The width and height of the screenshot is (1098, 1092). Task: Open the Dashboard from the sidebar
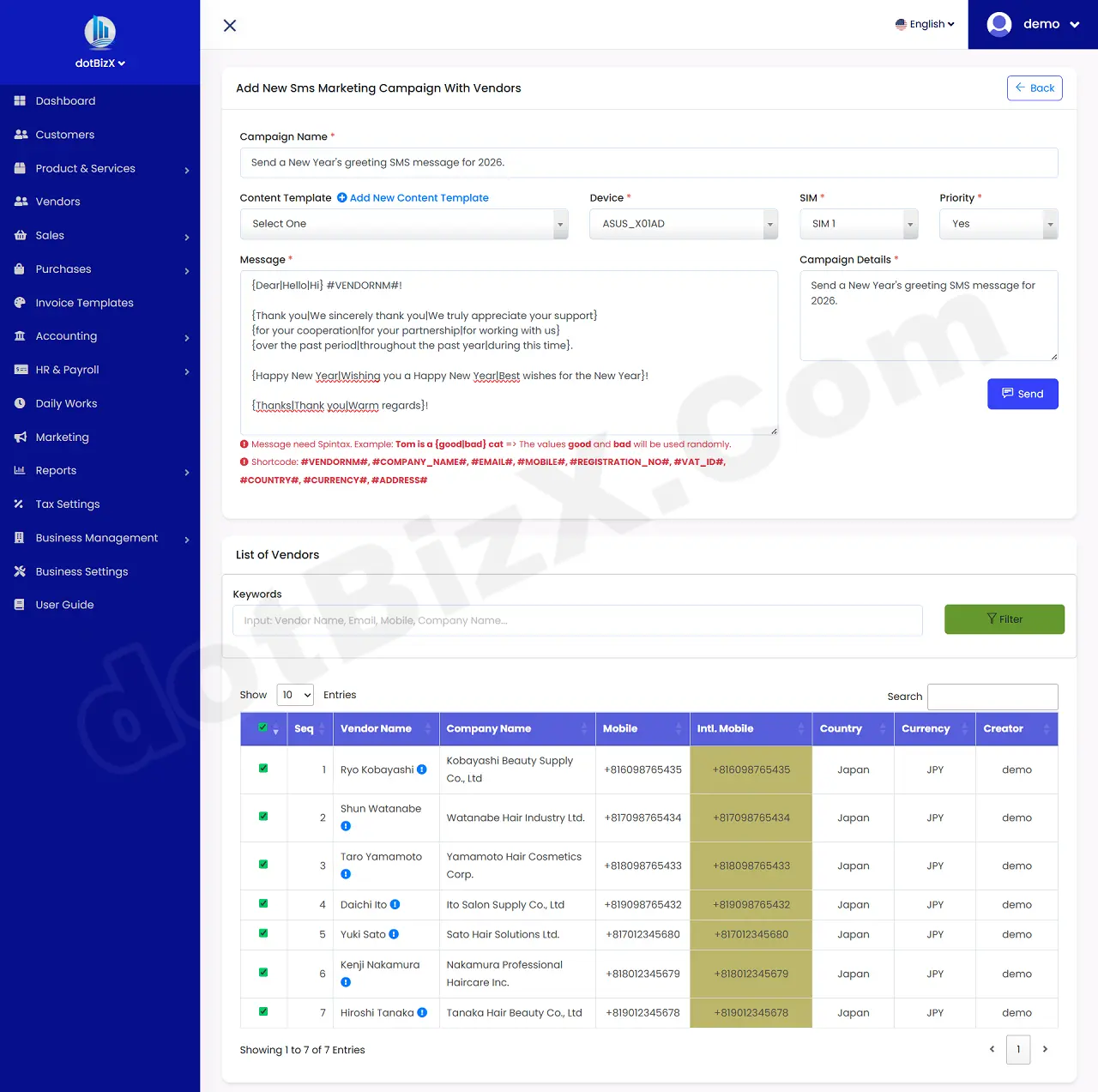(x=64, y=100)
